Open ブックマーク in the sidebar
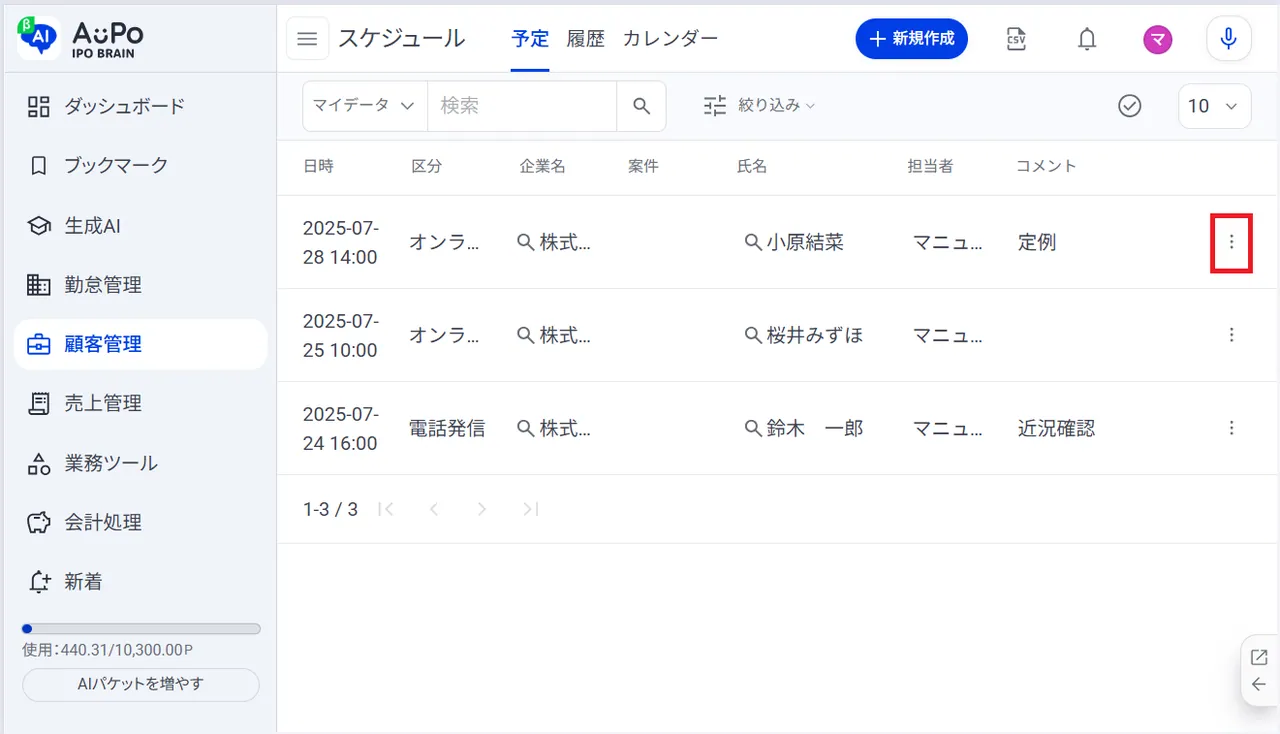The width and height of the screenshot is (1280, 734). 141,165
